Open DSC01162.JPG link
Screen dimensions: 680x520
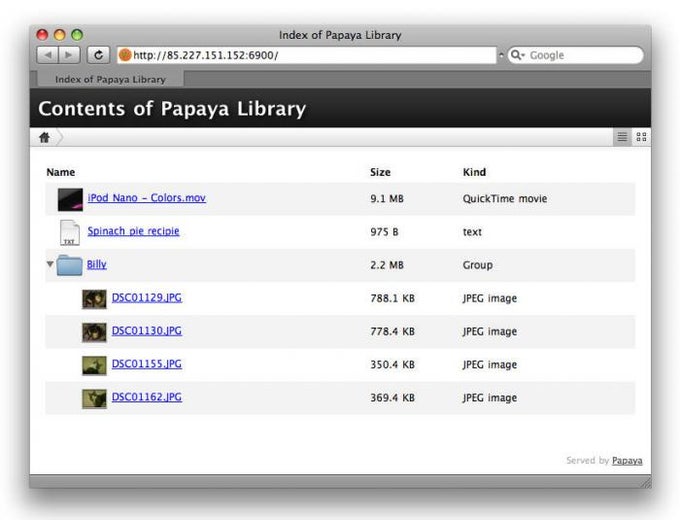coord(147,397)
